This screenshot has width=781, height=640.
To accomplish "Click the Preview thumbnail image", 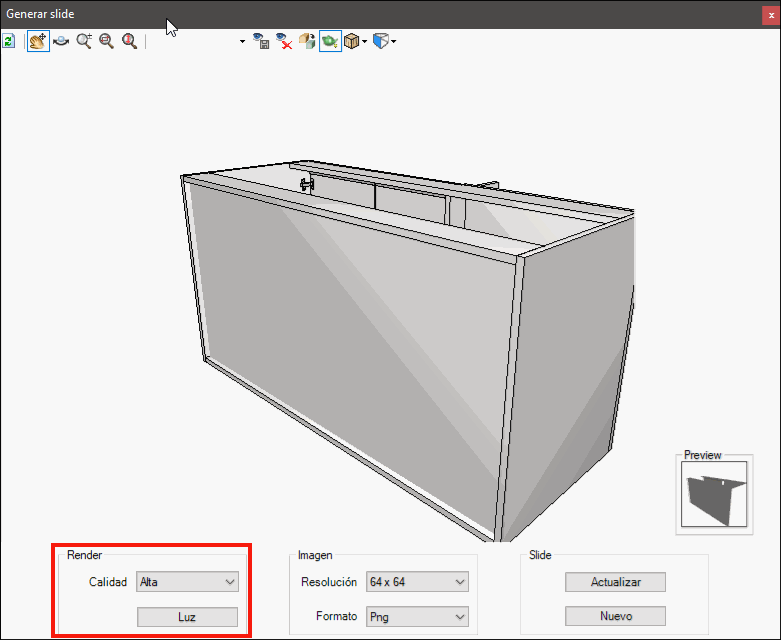I will (714, 494).
